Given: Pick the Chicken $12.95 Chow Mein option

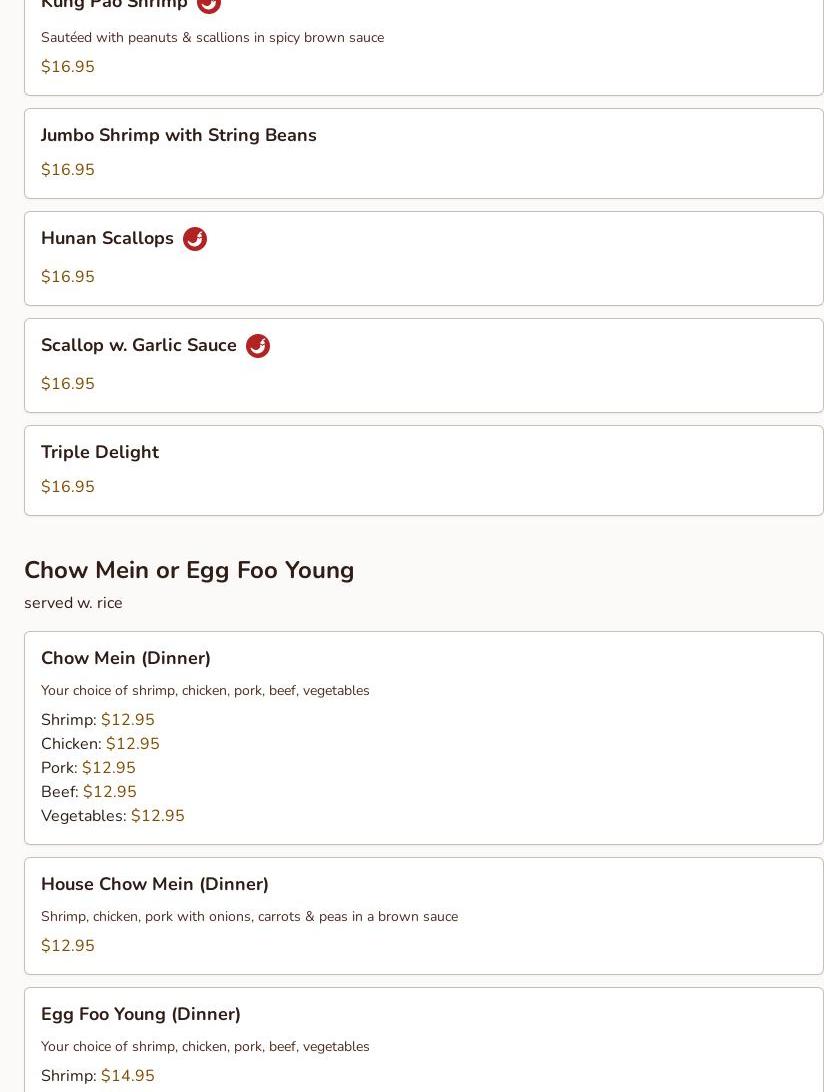Looking at the screenshot, I should [100, 744].
